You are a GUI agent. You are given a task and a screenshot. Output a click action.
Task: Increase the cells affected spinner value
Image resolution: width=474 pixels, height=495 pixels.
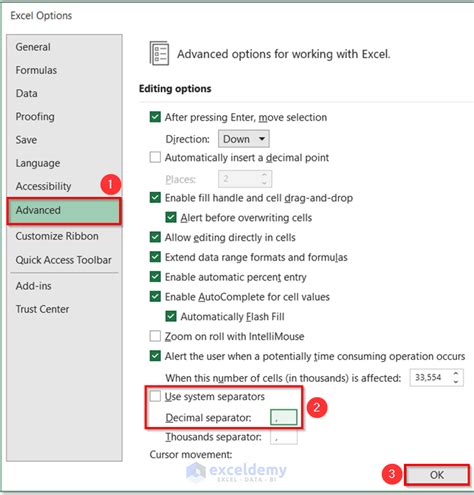coord(456,374)
